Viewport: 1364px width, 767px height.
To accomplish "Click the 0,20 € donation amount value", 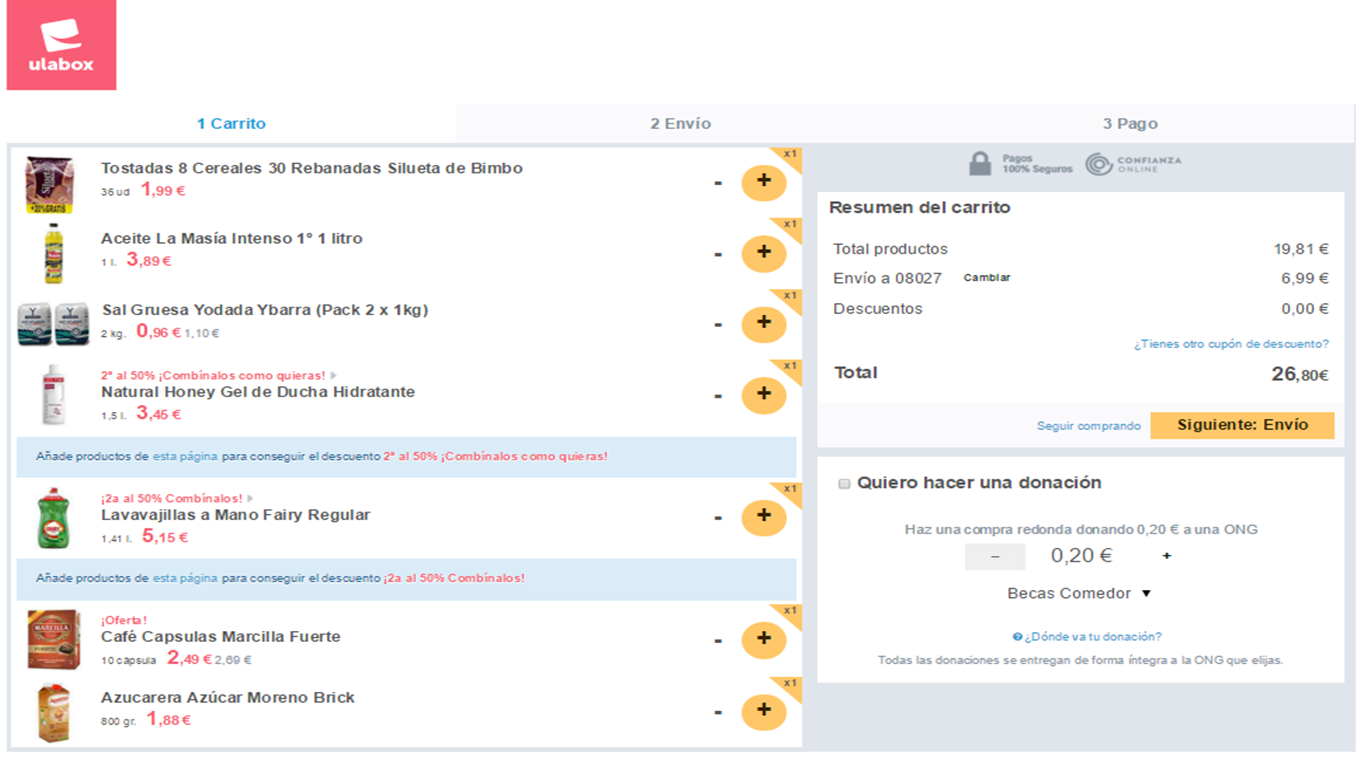I will pos(1081,556).
